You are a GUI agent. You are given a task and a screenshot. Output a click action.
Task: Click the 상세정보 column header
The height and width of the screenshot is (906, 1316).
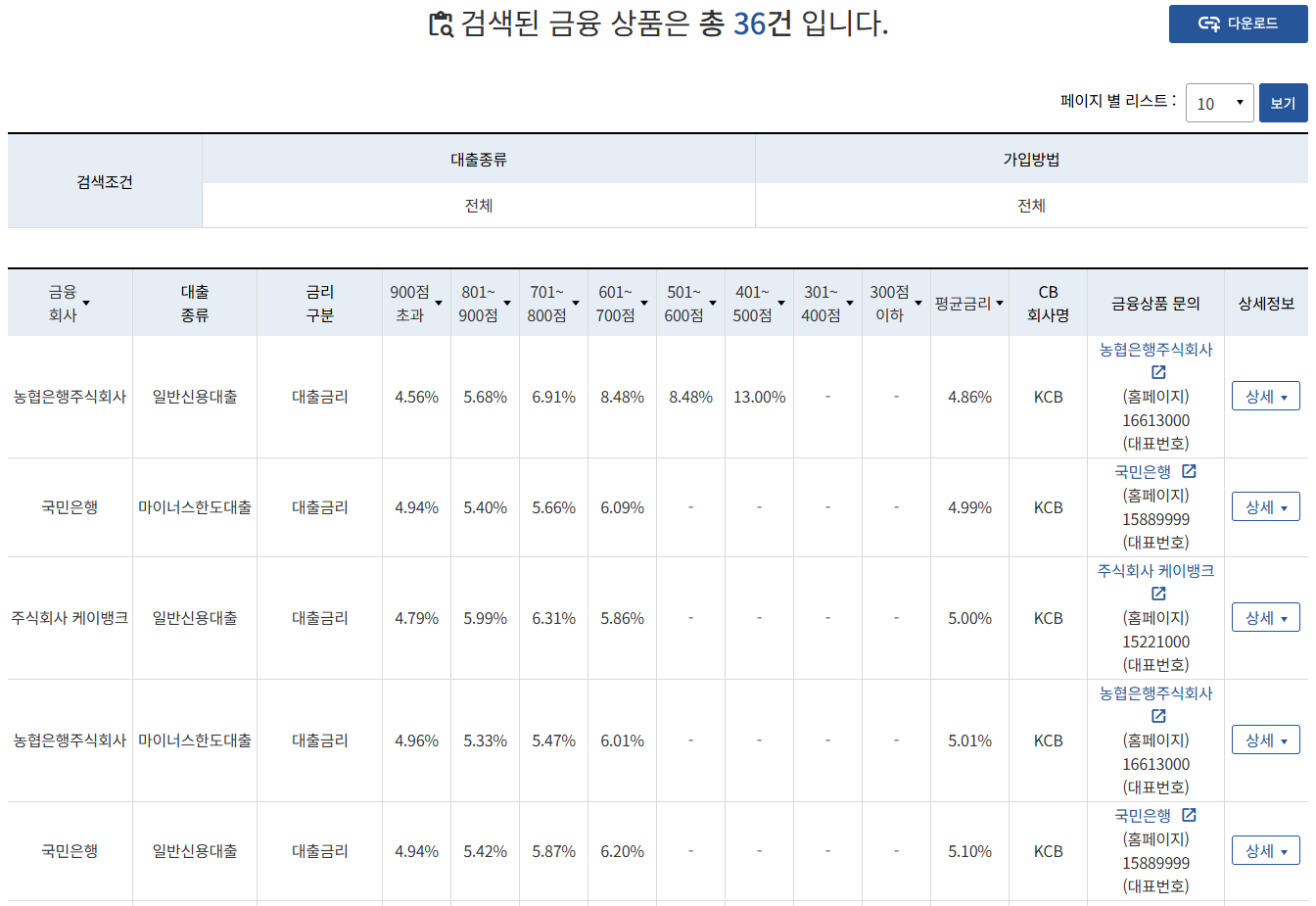pyautogui.click(x=1266, y=304)
